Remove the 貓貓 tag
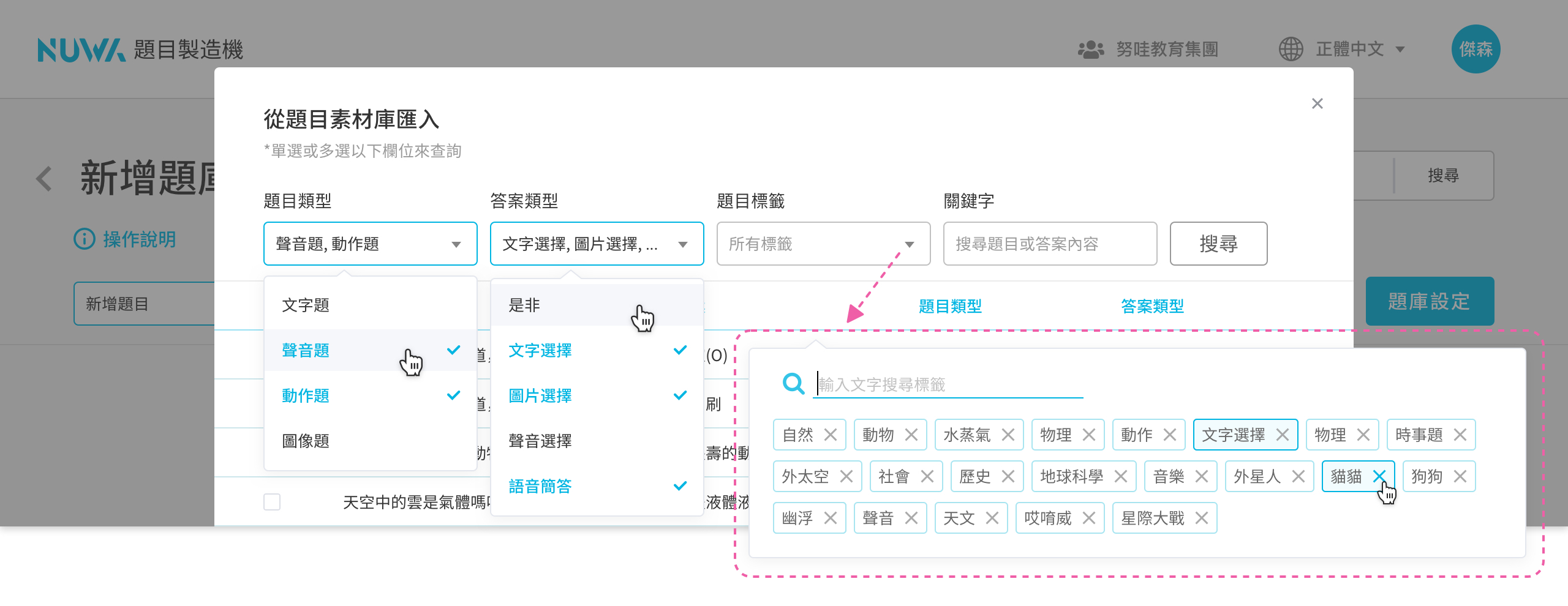This screenshot has height=606, width=1568. coord(1379,476)
